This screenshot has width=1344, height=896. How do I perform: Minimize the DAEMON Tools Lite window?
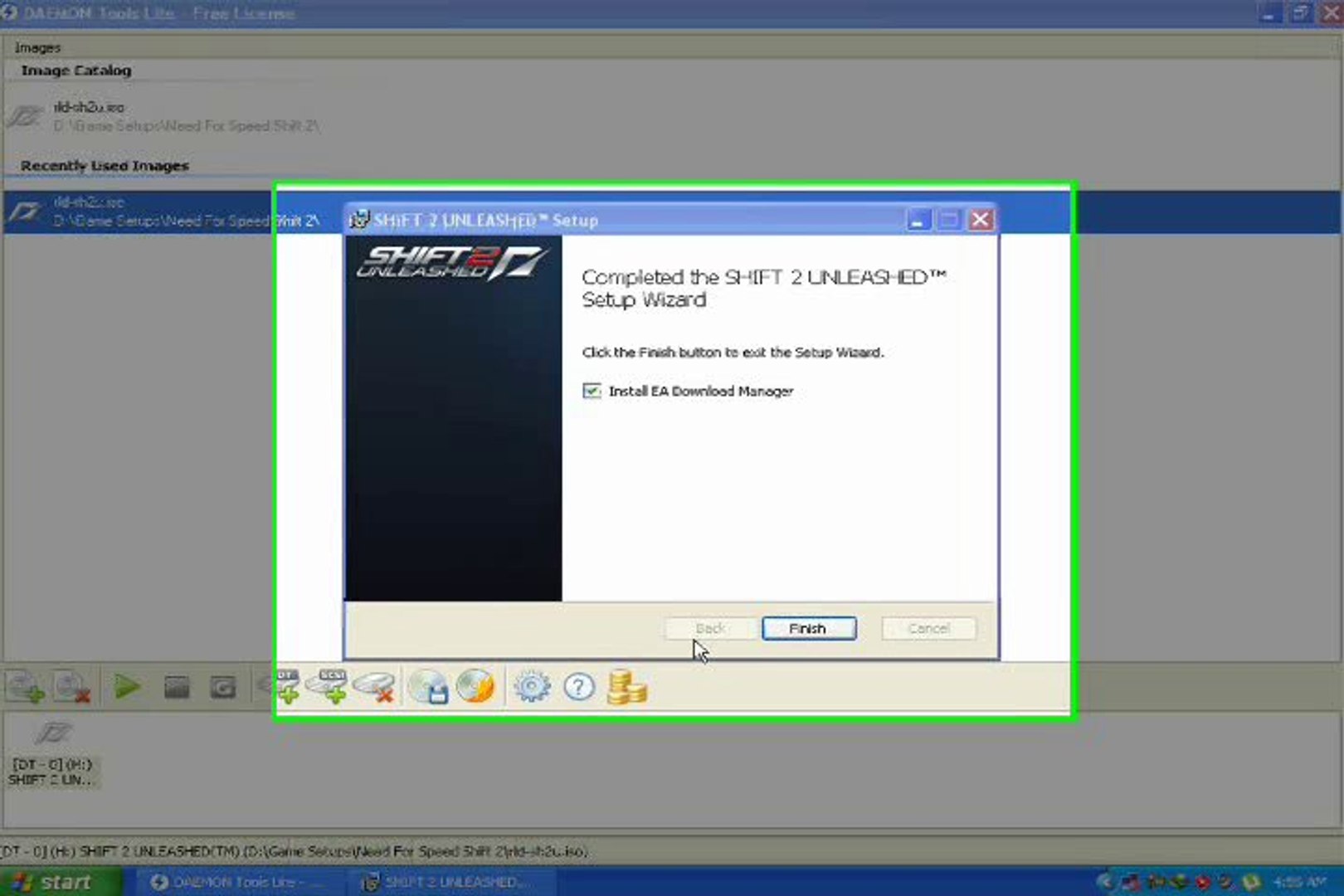tap(1269, 13)
